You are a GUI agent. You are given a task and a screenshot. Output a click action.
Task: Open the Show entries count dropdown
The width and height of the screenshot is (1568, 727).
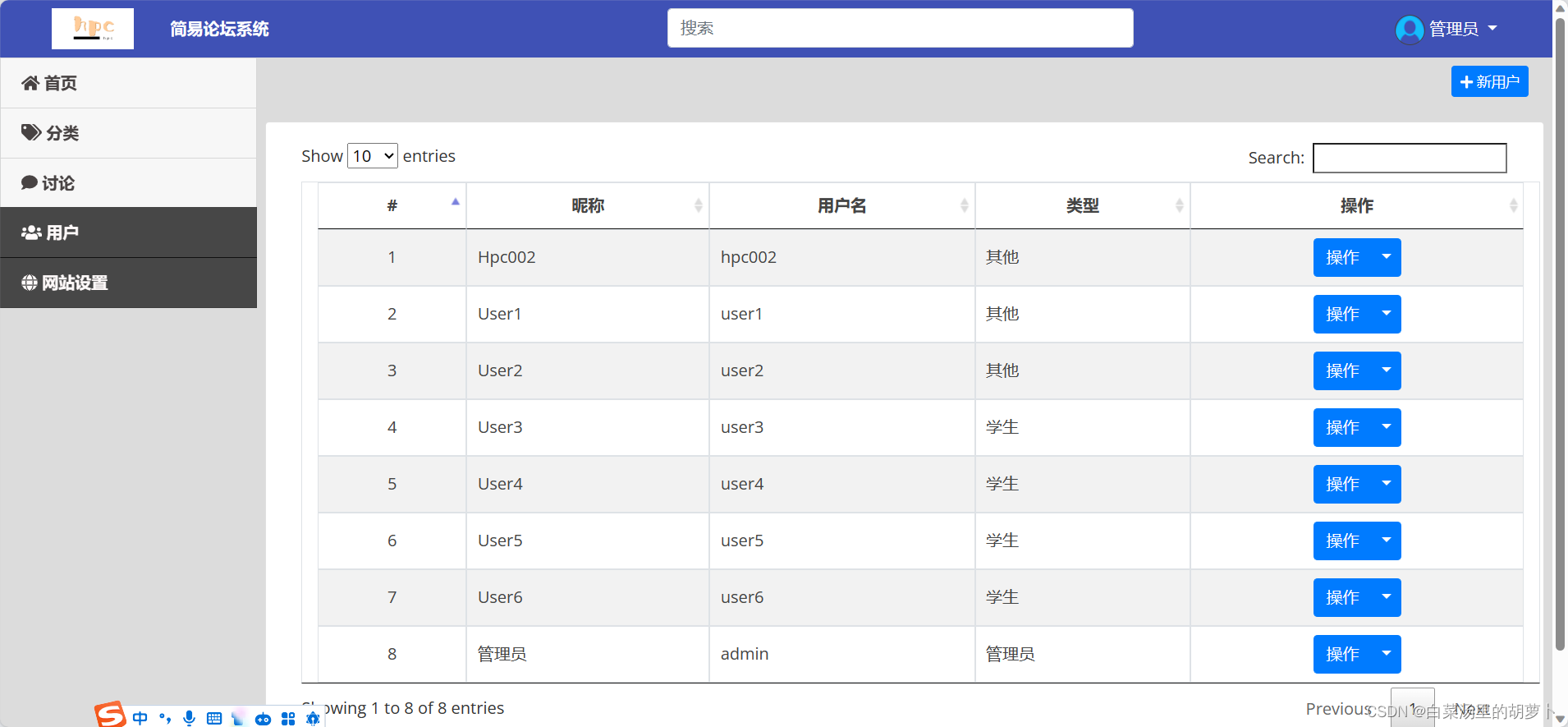tap(373, 156)
